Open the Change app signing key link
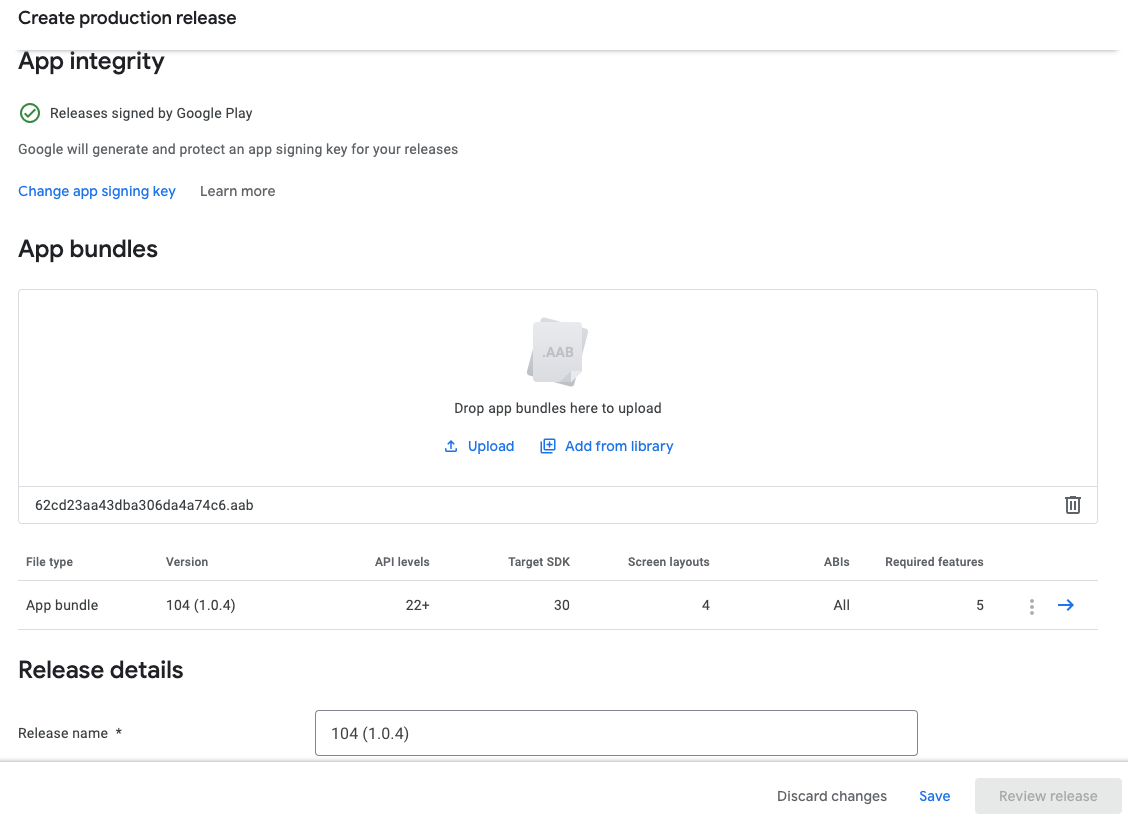Image resolution: width=1128 pixels, height=825 pixels. [x=97, y=191]
